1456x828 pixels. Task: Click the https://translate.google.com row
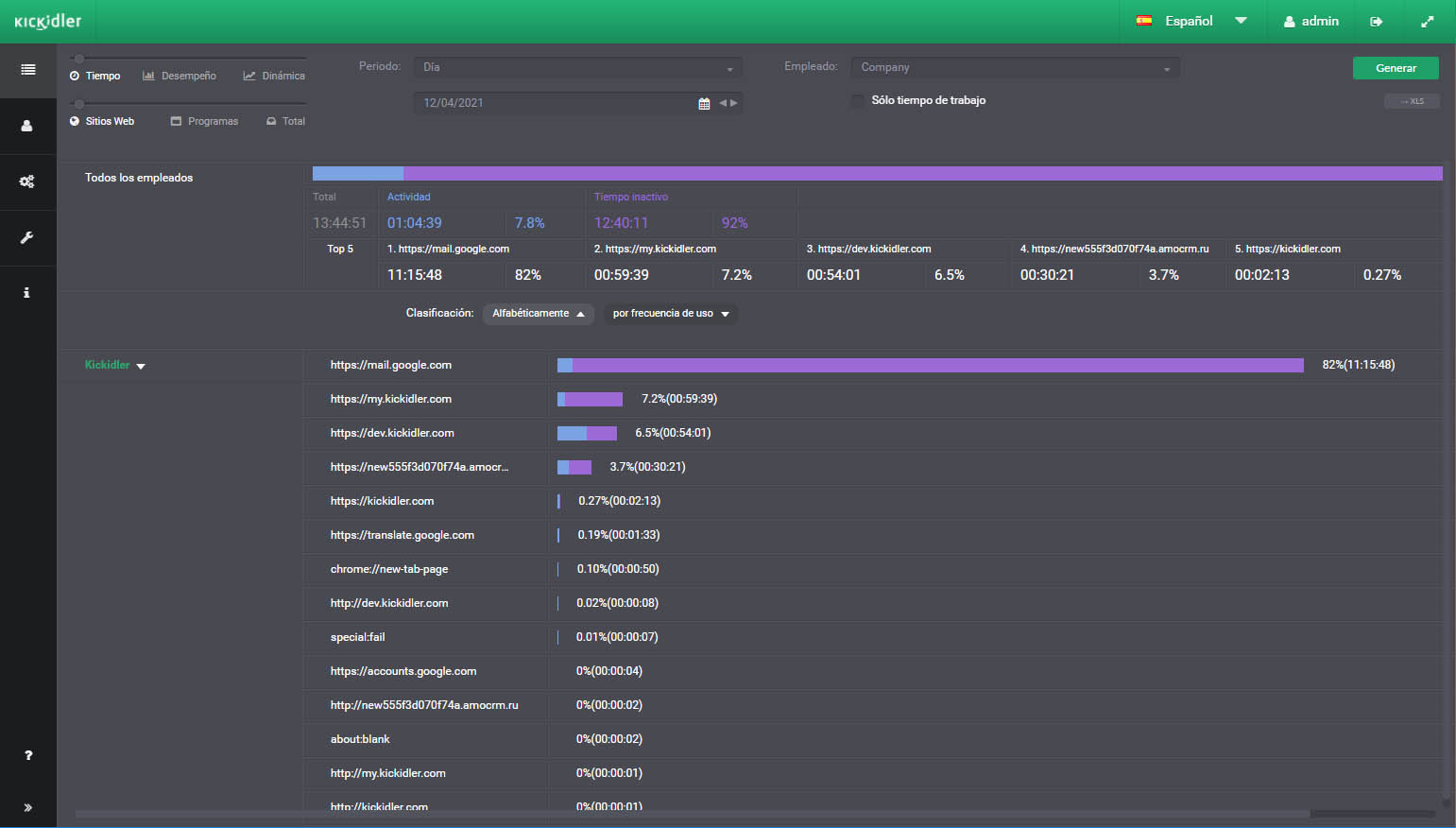(873, 535)
